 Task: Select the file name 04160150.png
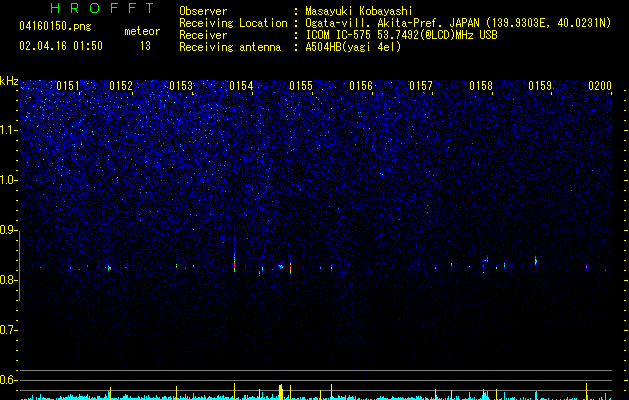(55, 27)
